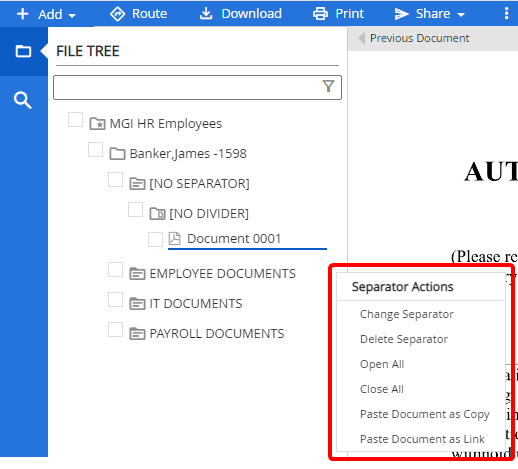Click the PDF icon beside Document 0001
Screen dimensions: 518x469
click(174, 239)
